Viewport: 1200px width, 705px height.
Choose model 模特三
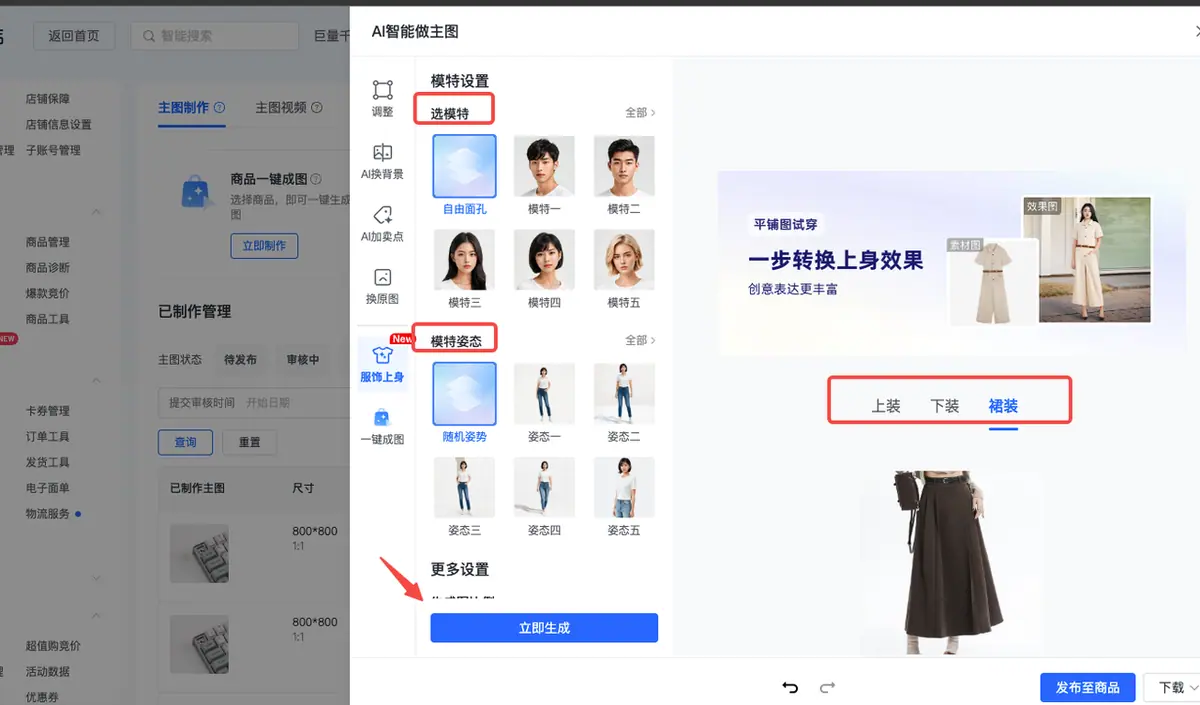pyautogui.click(x=464, y=260)
